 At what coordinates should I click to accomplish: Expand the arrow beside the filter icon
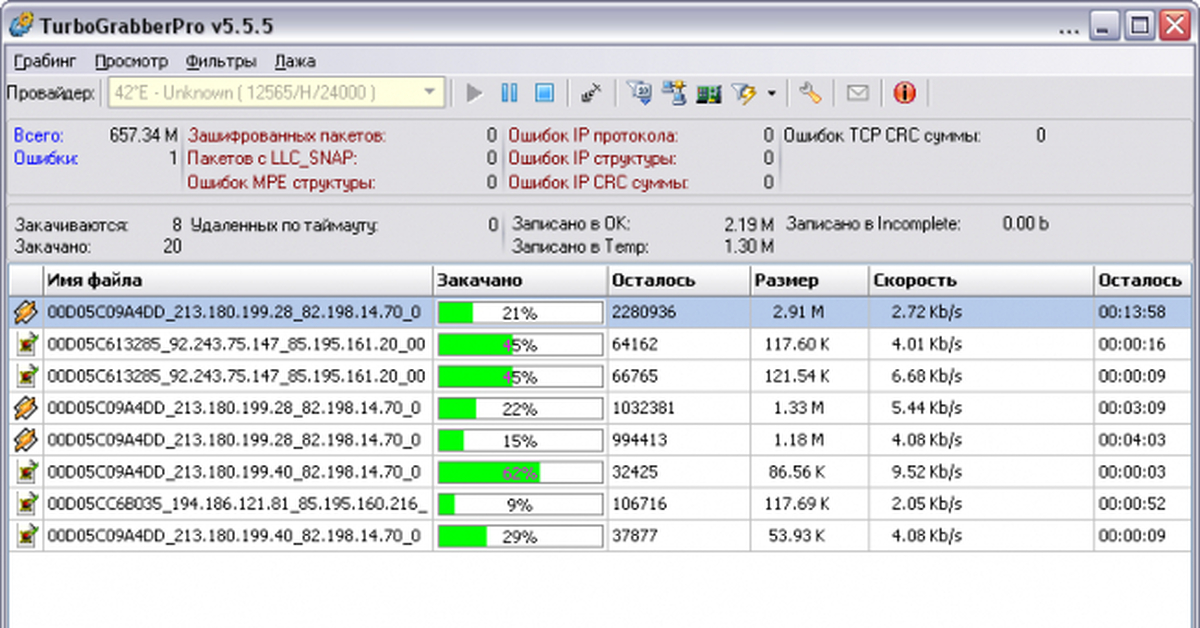(771, 94)
